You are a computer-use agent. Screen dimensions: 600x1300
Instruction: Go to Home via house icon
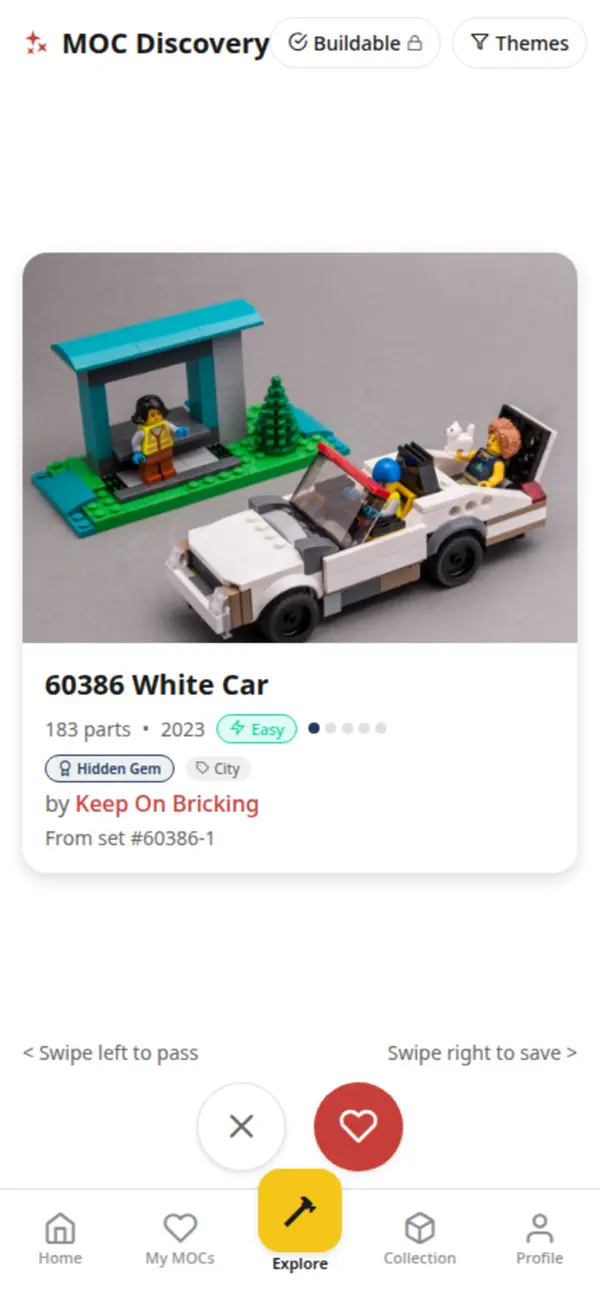tap(60, 1239)
